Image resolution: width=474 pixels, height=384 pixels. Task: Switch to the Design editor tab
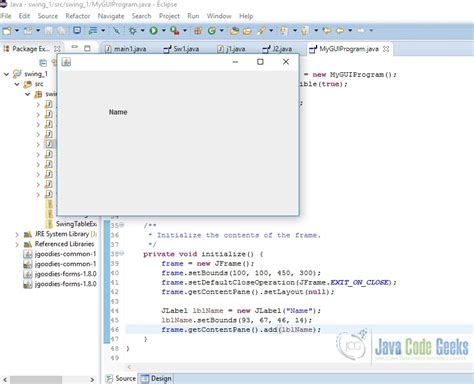tap(156, 379)
